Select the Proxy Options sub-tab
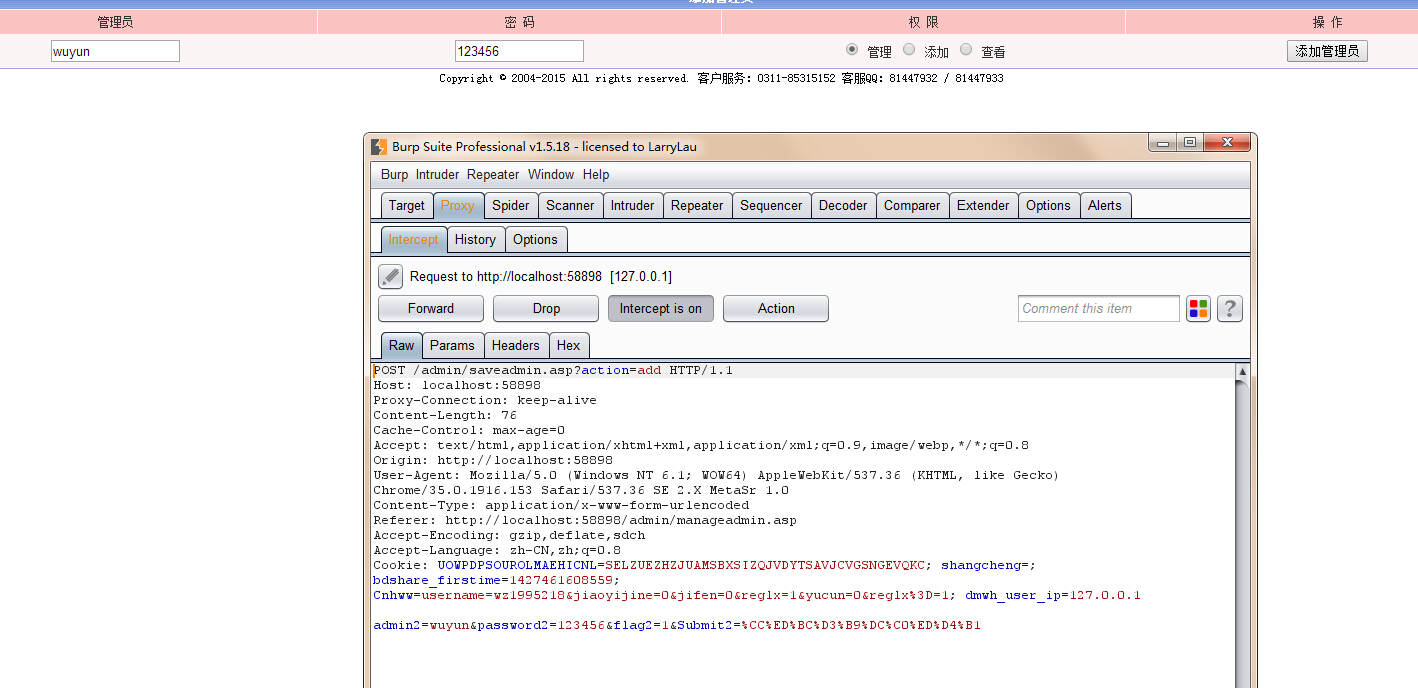1418x688 pixels. tap(536, 240)
